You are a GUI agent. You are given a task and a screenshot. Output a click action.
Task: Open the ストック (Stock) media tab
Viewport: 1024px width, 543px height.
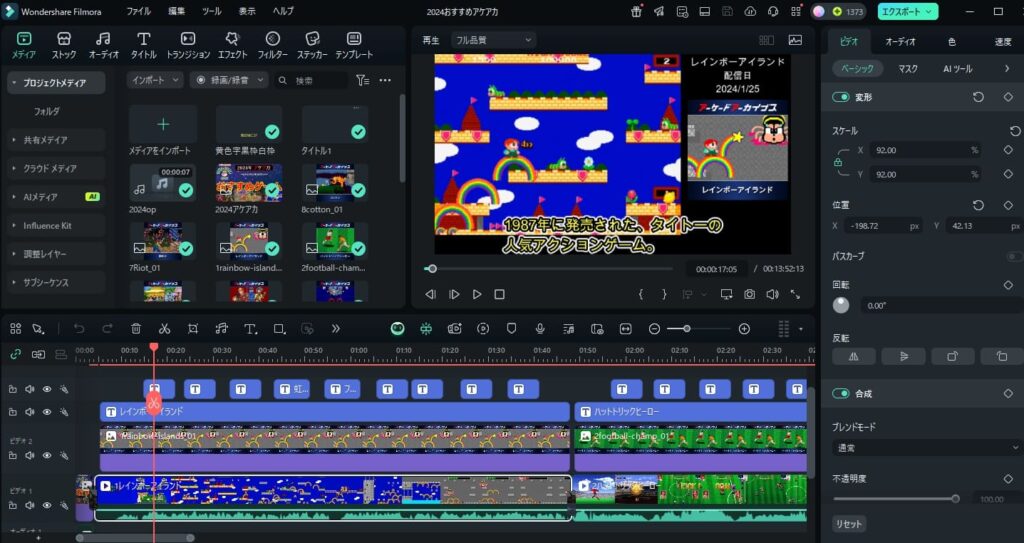click(63, 46)
